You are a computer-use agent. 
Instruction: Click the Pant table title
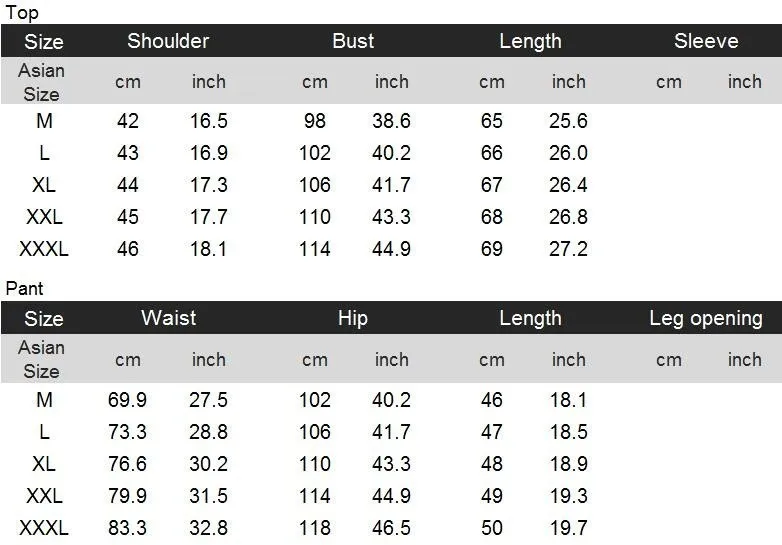(24, 289)
